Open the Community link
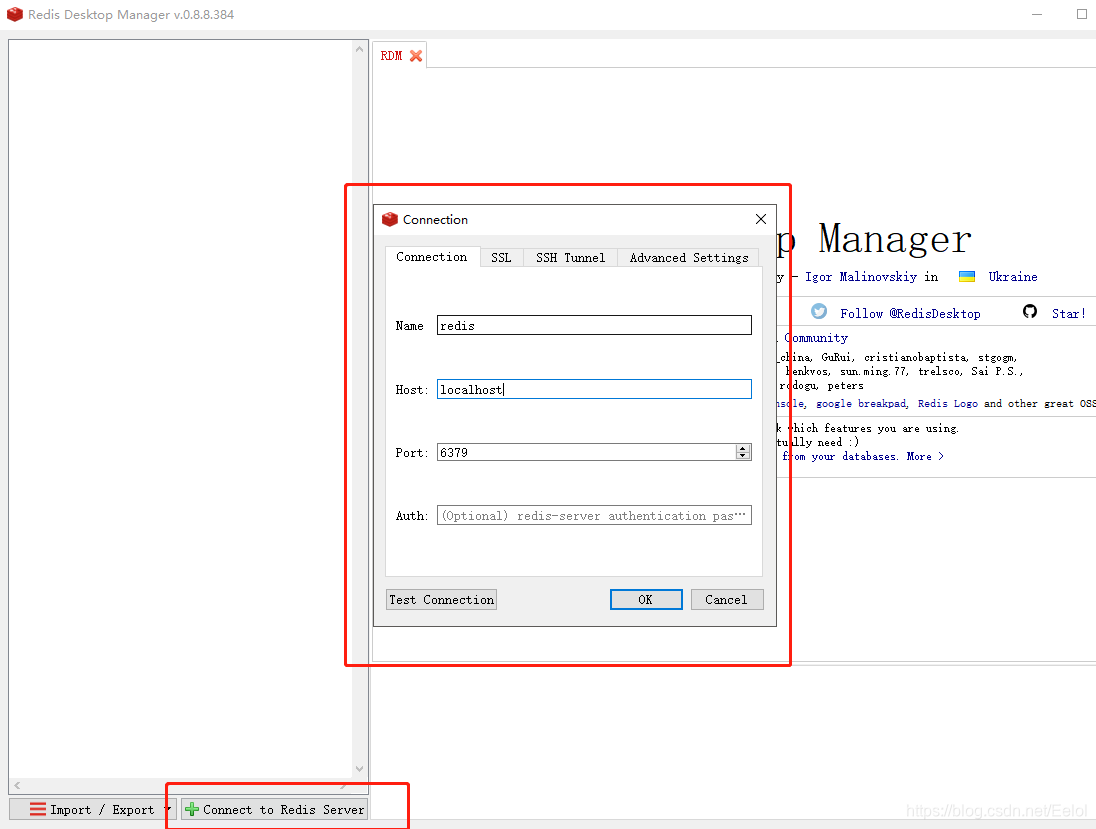 pyautogui.click(x=816, y=338)
